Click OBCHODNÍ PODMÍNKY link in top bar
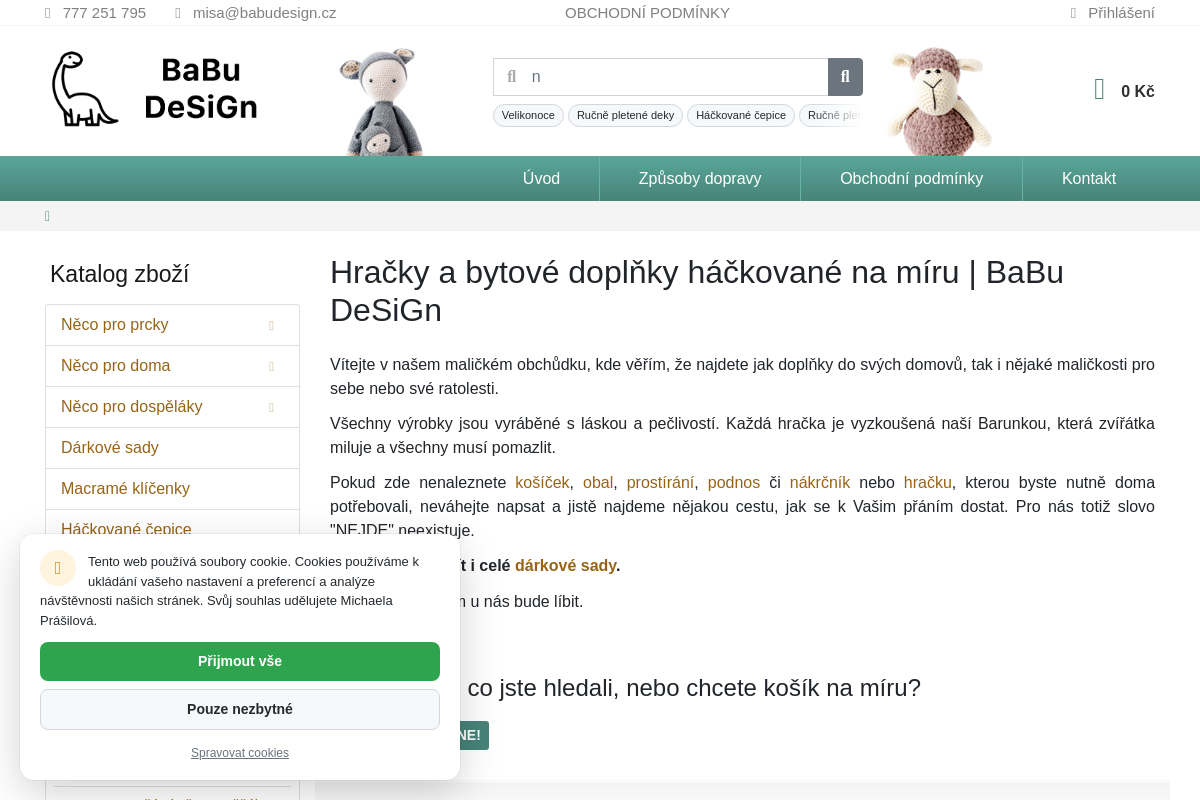 [x=647, y=13]
